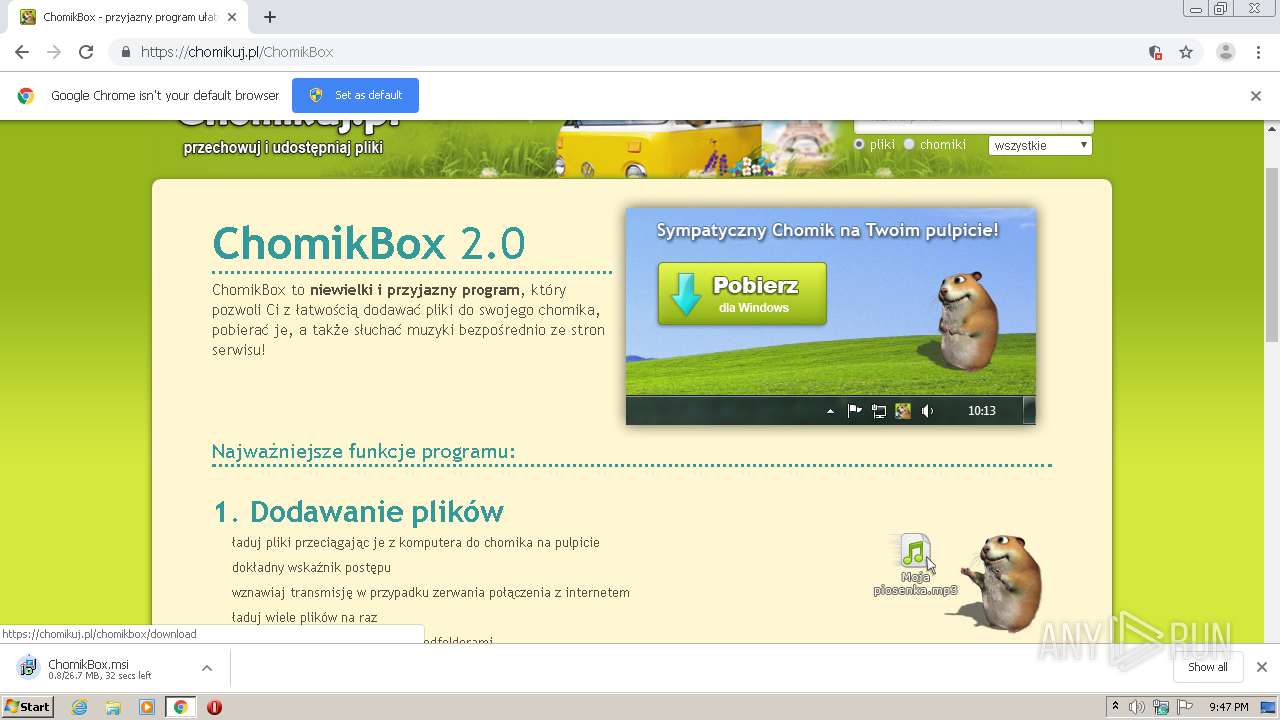Image resolution: width=1280 pixels, height=720 pixels.
Task: Go back to the previous page
Action: (x=22, y=52)
